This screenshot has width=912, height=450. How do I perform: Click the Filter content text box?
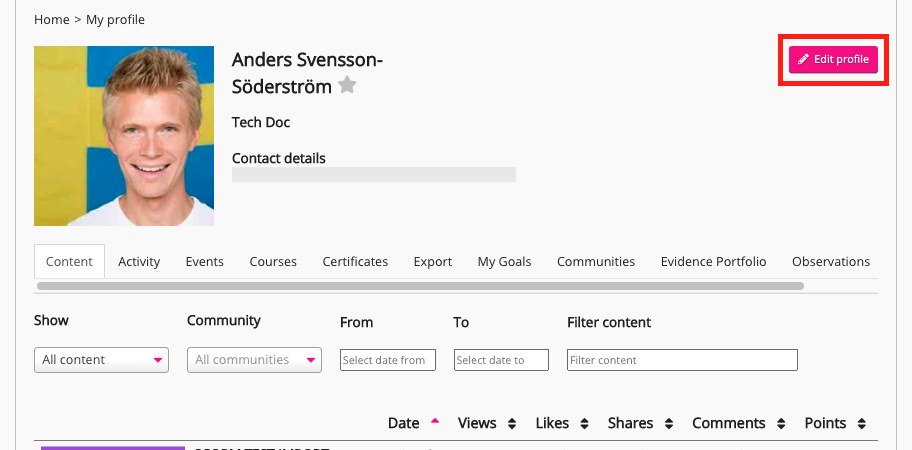point(682,360)
